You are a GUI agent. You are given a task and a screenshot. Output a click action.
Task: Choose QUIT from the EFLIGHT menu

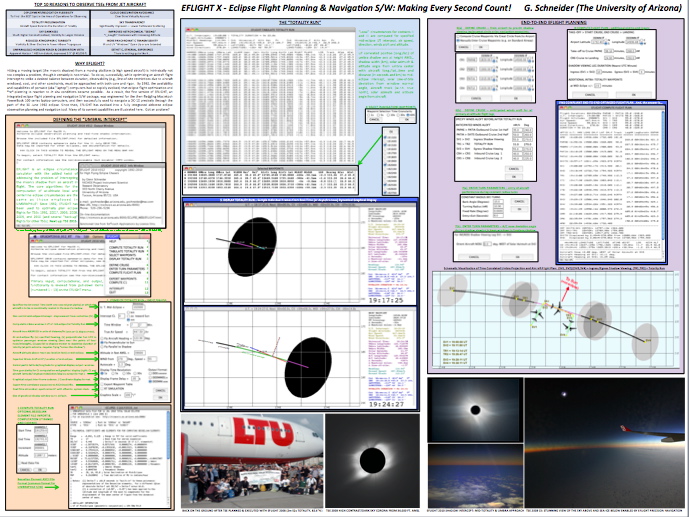(112, 292)
